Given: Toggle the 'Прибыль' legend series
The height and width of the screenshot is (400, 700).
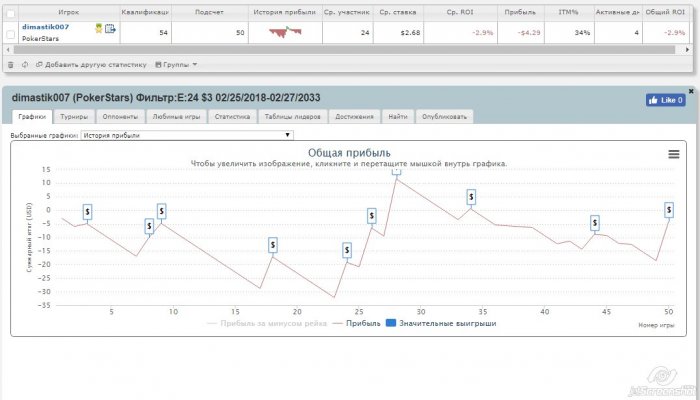Looking at the screenshot, I should (x=356, y=323).
